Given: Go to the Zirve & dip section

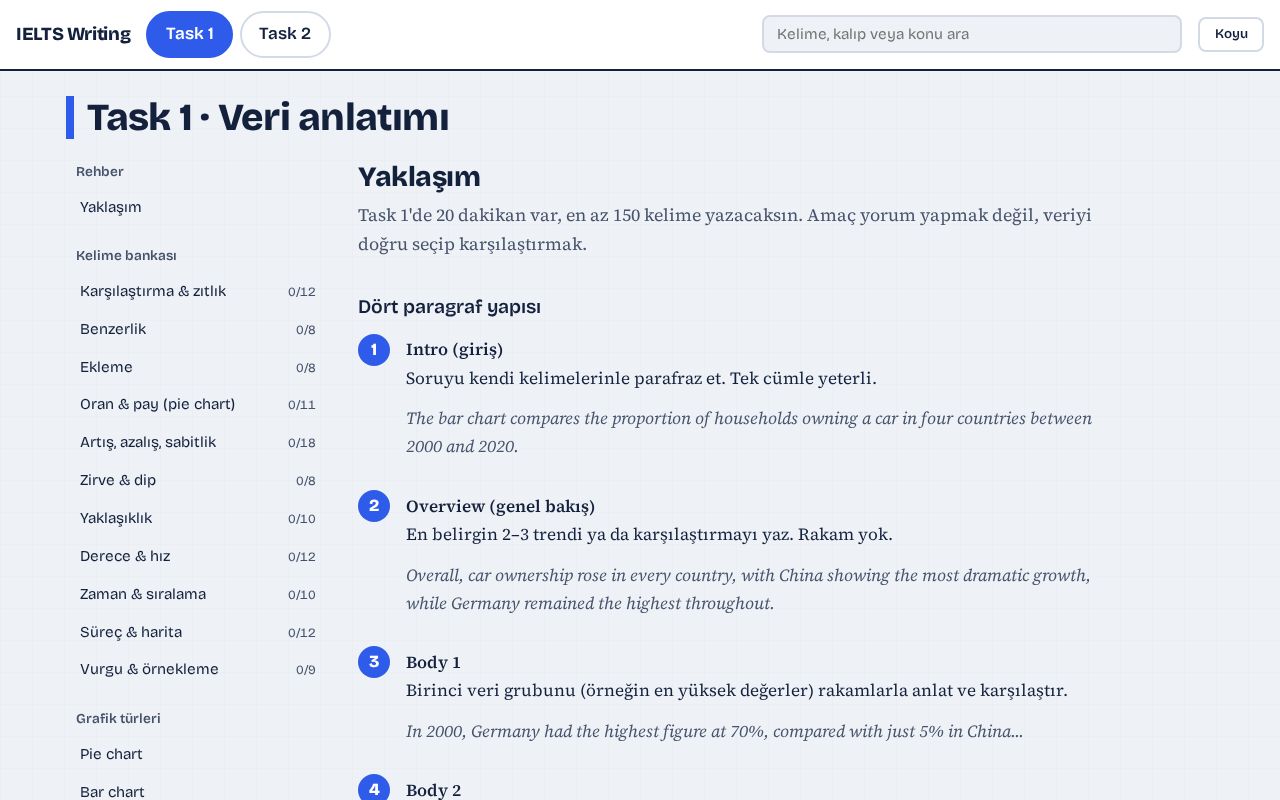Looking at the screenshot, I should [198, 480].
